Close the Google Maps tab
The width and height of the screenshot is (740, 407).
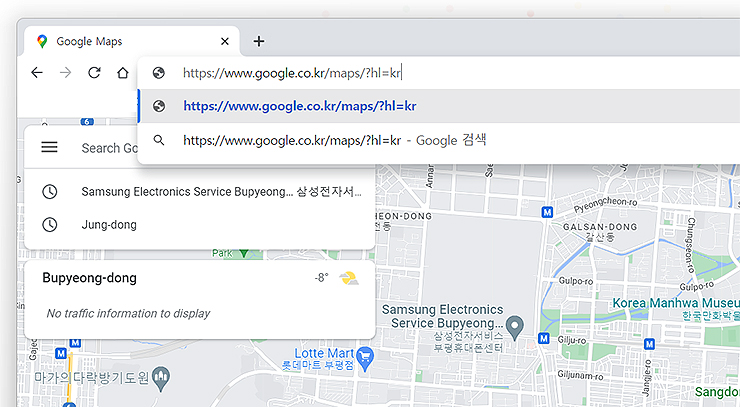click(225, 41)
